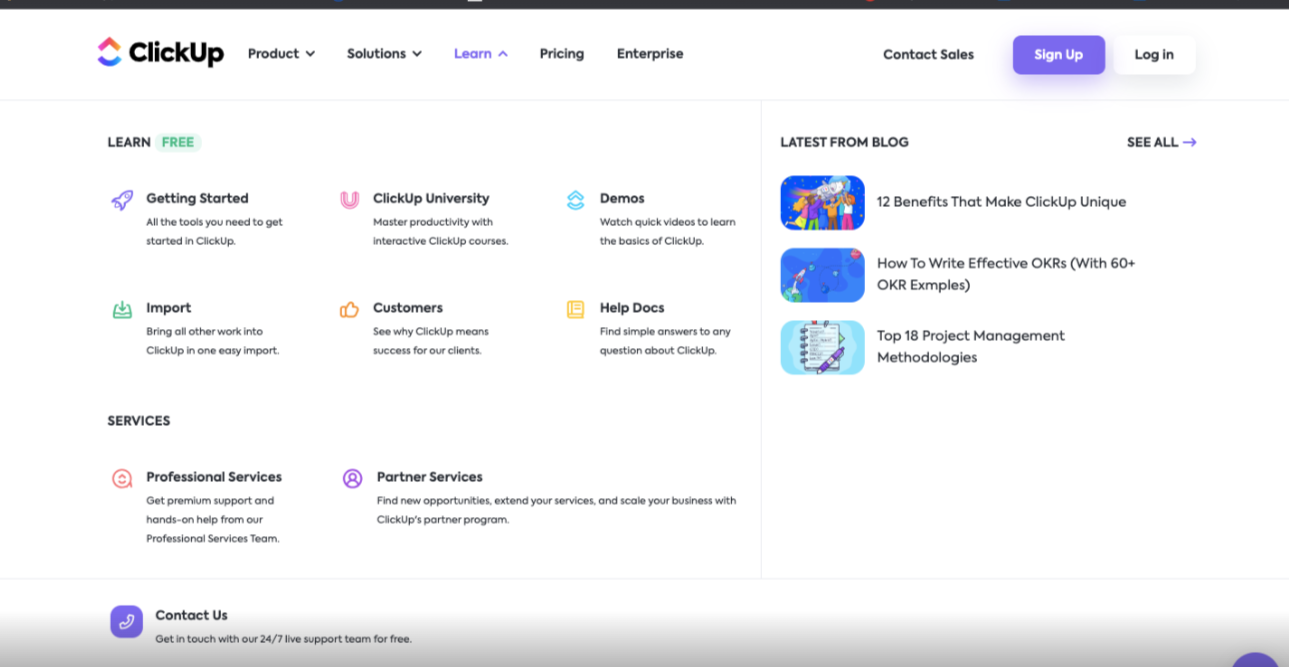This screenshot has height=667, width=1289.
Task: Click the Getting Started rocket icon
Action: pos(122,200)
